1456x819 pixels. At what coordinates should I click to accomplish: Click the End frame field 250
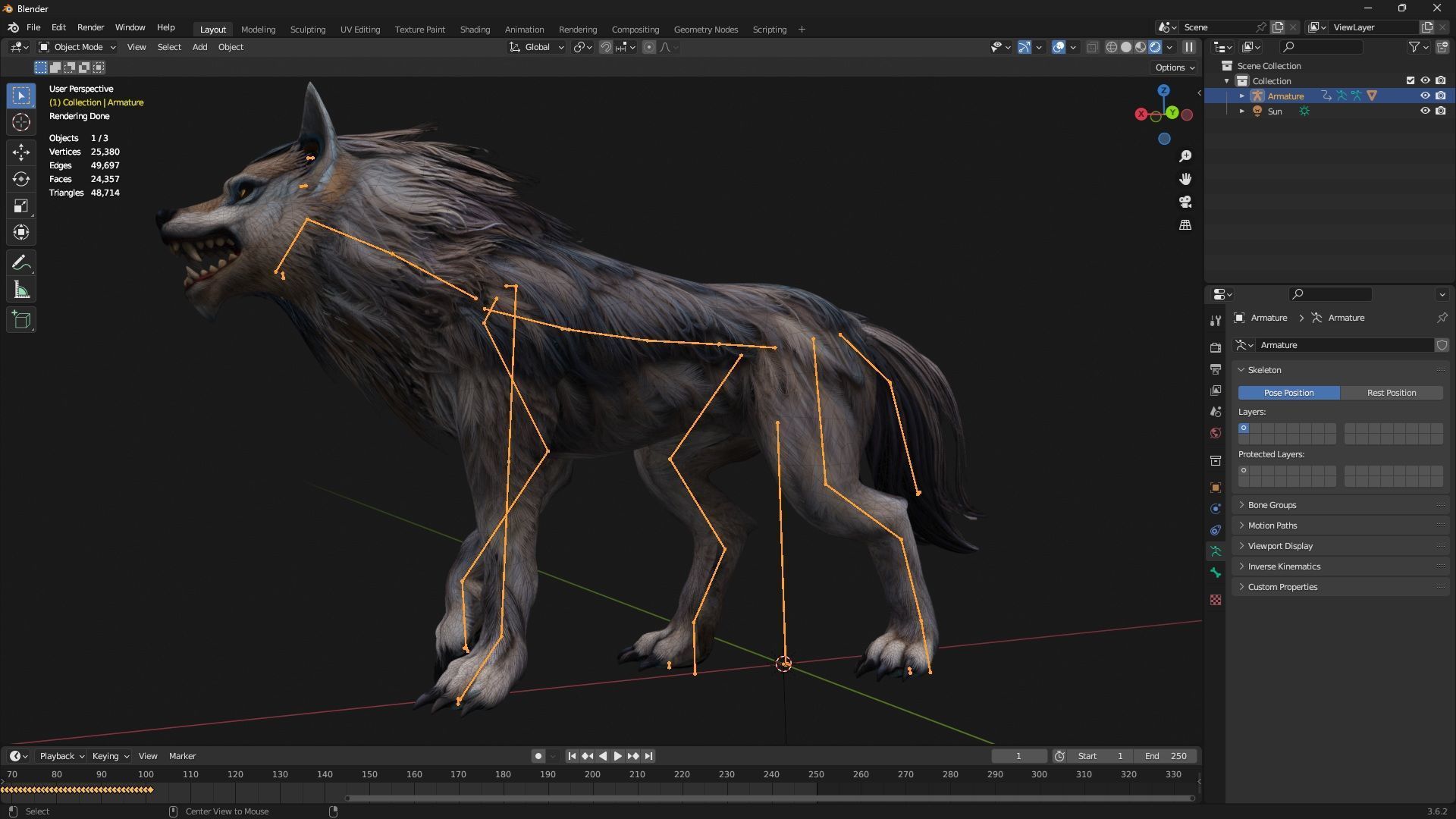[1166, 756]
